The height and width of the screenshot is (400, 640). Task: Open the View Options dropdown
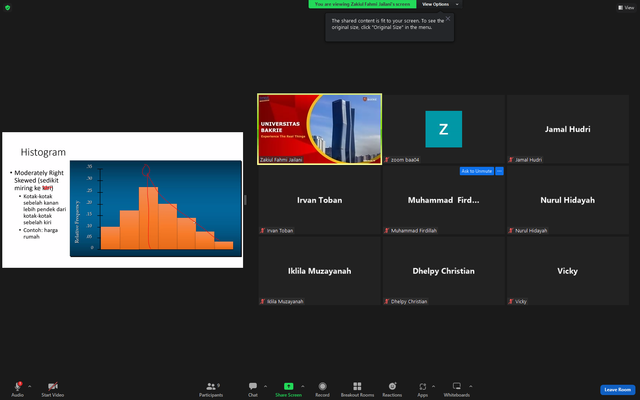[440, 4]
